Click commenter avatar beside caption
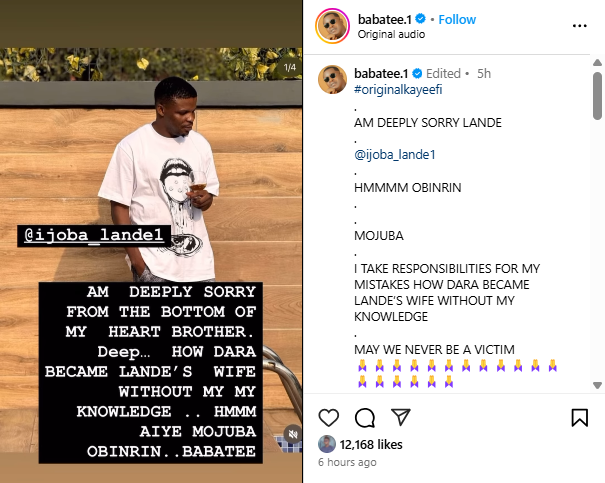This screenshot has height=483, width=605. coord(332,80)
